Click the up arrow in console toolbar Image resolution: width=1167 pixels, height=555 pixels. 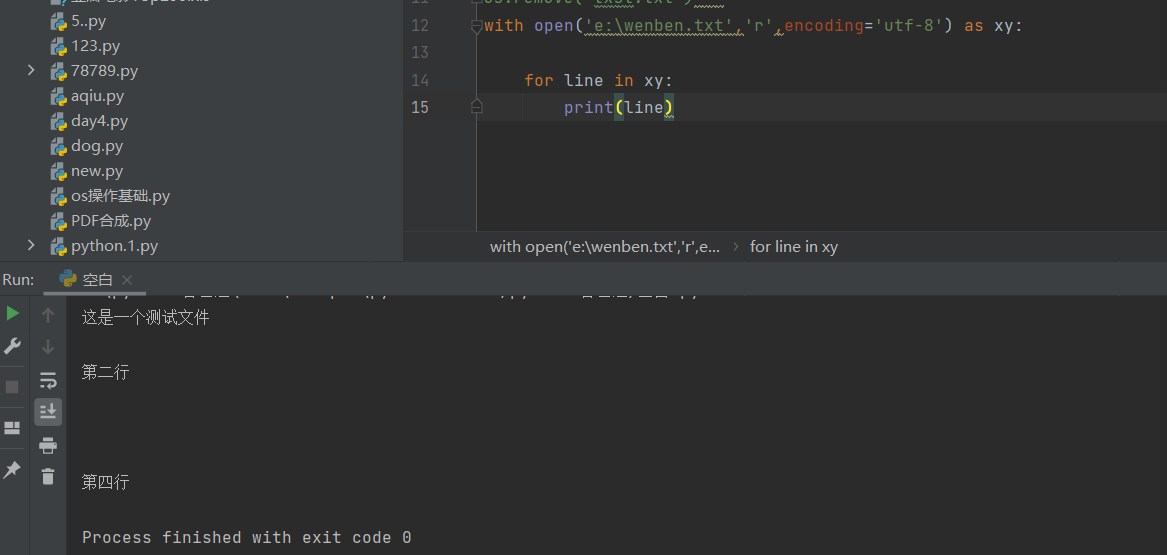coord(48,315)
